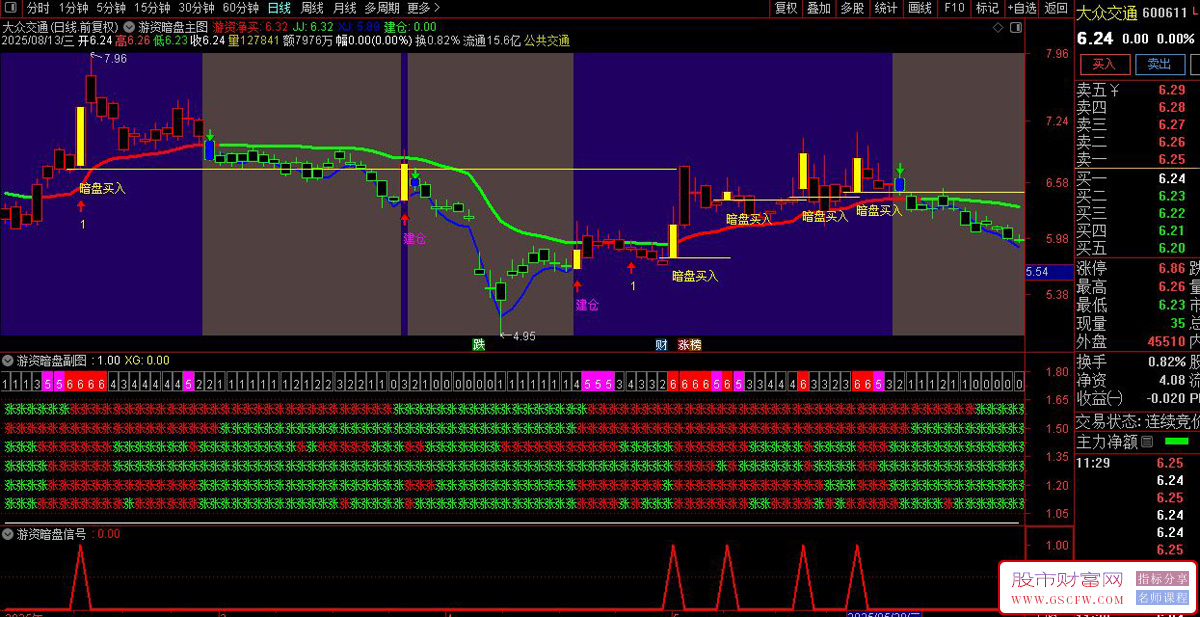
Task: Click the 名师课程 link in the banner
Action: point(1163,598)
